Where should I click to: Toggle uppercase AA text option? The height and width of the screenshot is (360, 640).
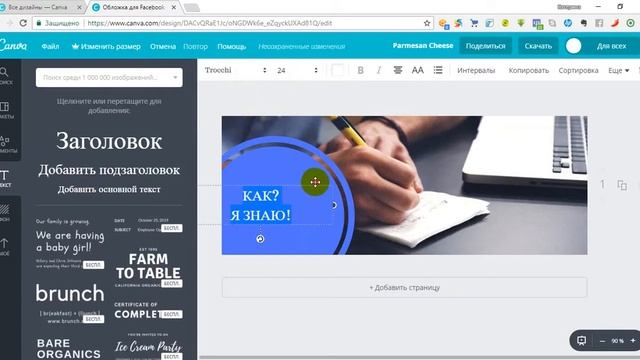click(418, 70)
